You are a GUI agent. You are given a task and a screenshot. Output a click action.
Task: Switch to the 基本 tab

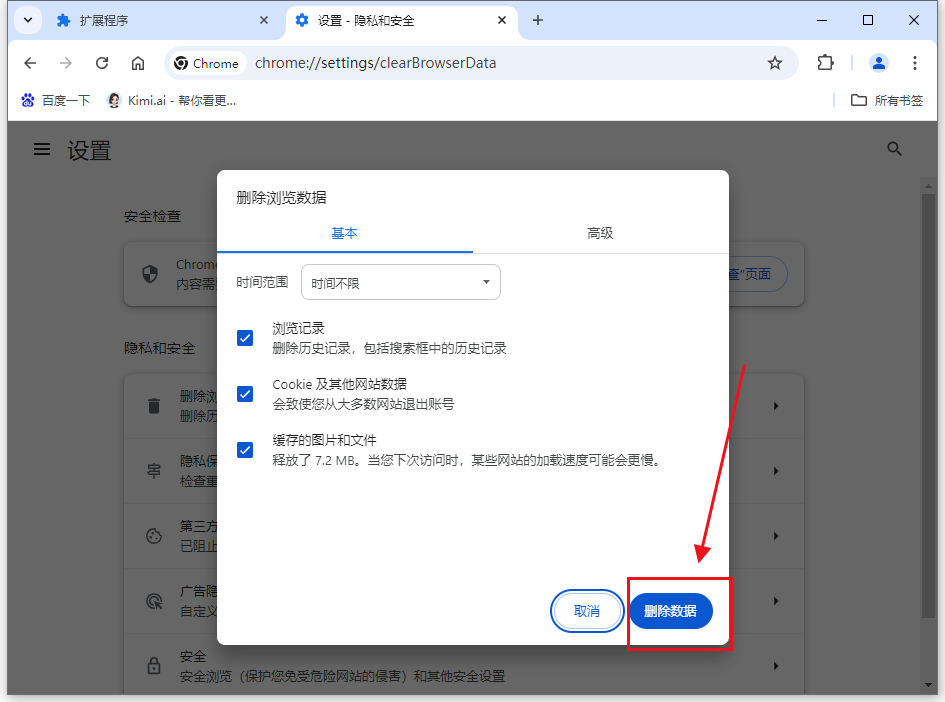click(345, 233)
